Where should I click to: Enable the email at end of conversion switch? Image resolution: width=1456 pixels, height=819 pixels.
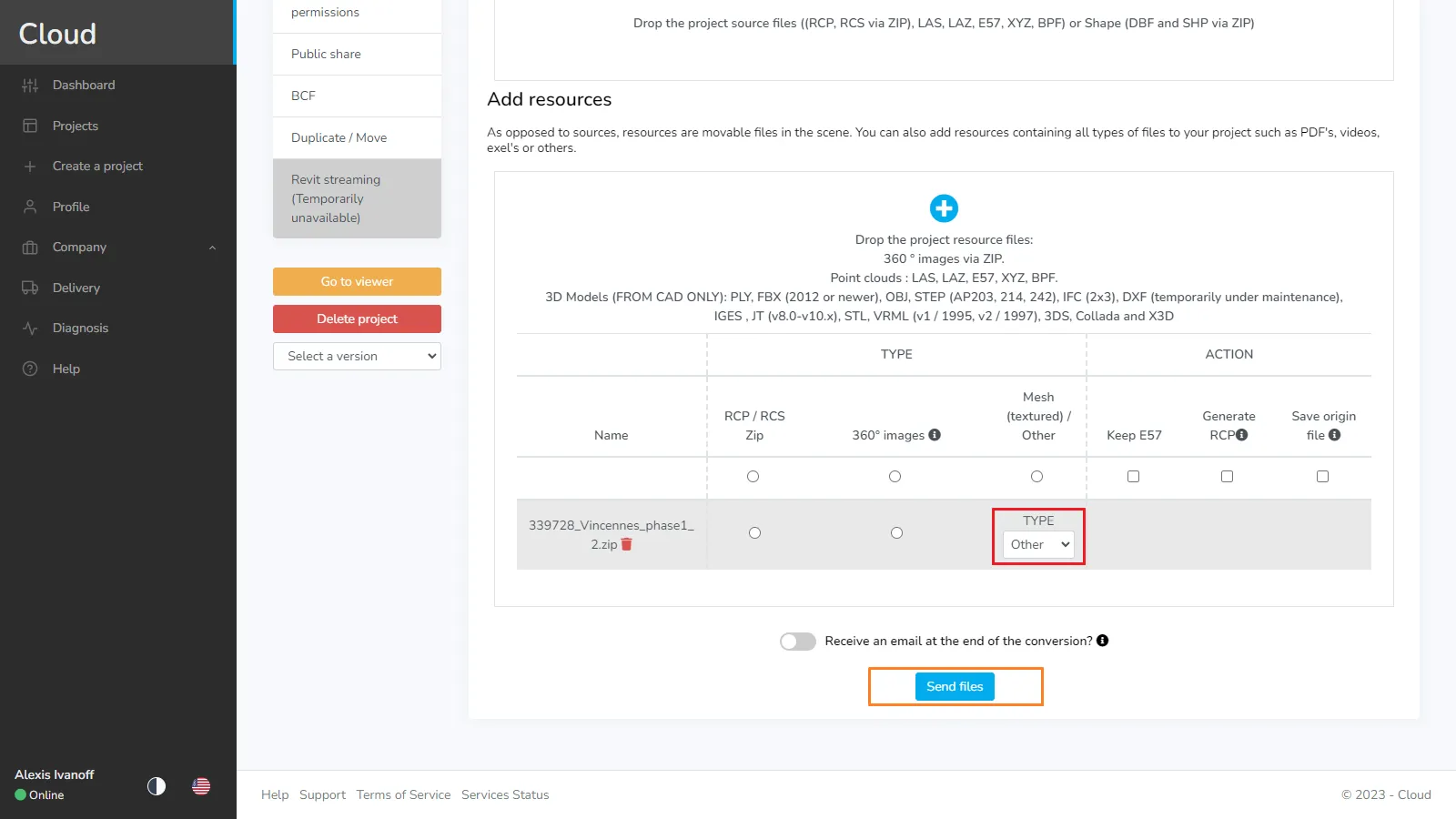798,642
